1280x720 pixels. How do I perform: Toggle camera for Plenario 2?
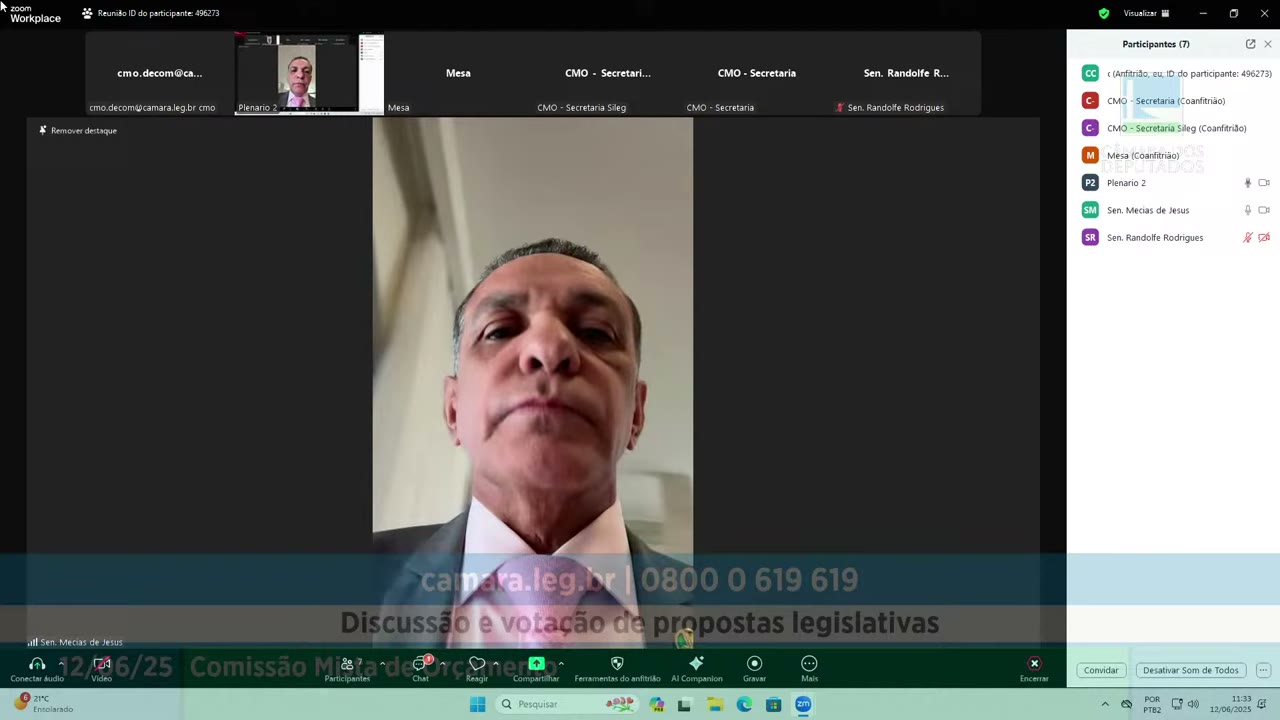pyautogui.click(x=1264, y=183)
